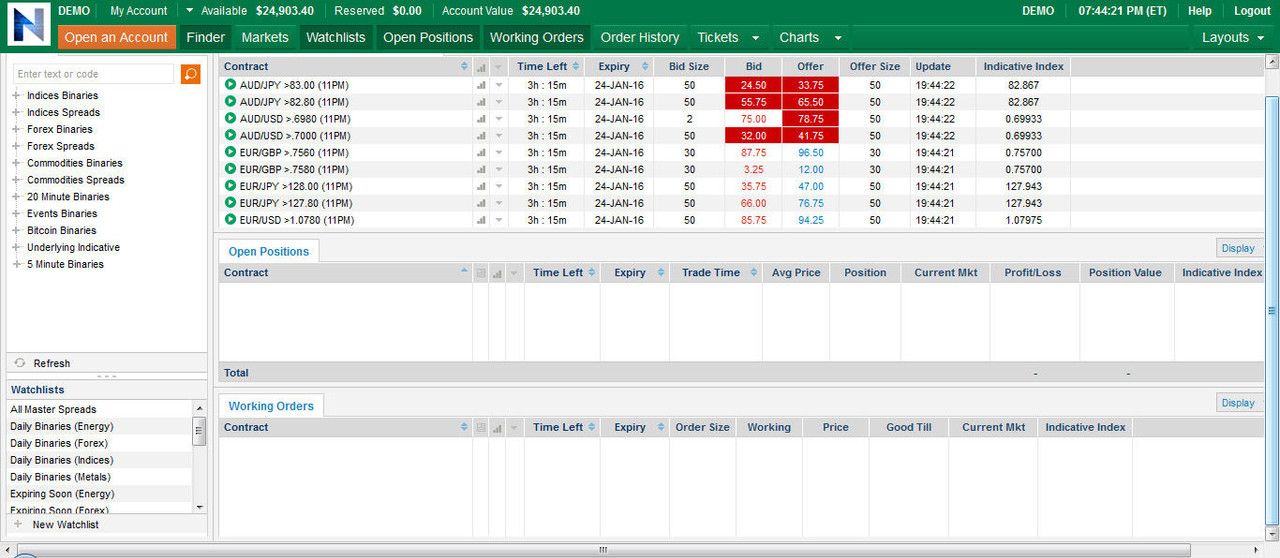Click the red 24.50 bid price cell
1280x558 pixels.
click(x=753, y=85)
